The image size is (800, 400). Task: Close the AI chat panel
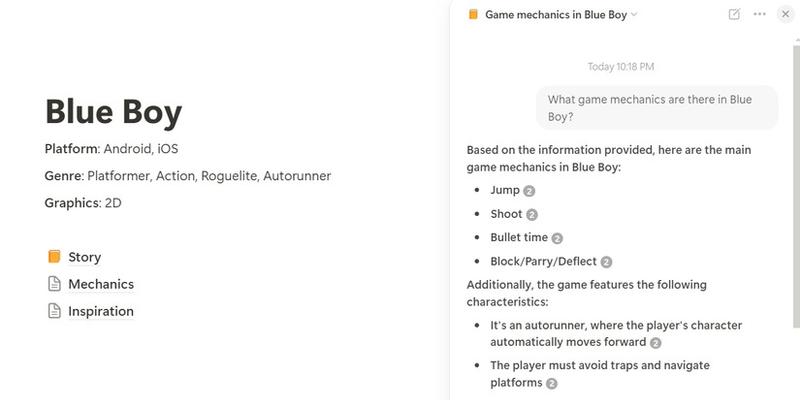point(785,14)
